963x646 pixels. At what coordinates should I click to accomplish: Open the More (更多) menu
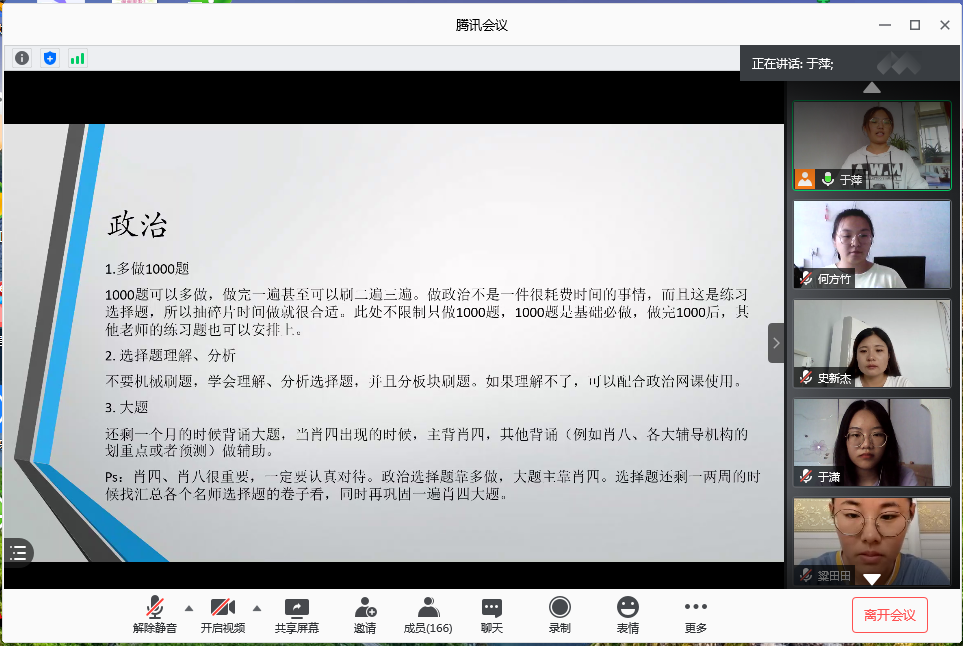tap(696, 608)
